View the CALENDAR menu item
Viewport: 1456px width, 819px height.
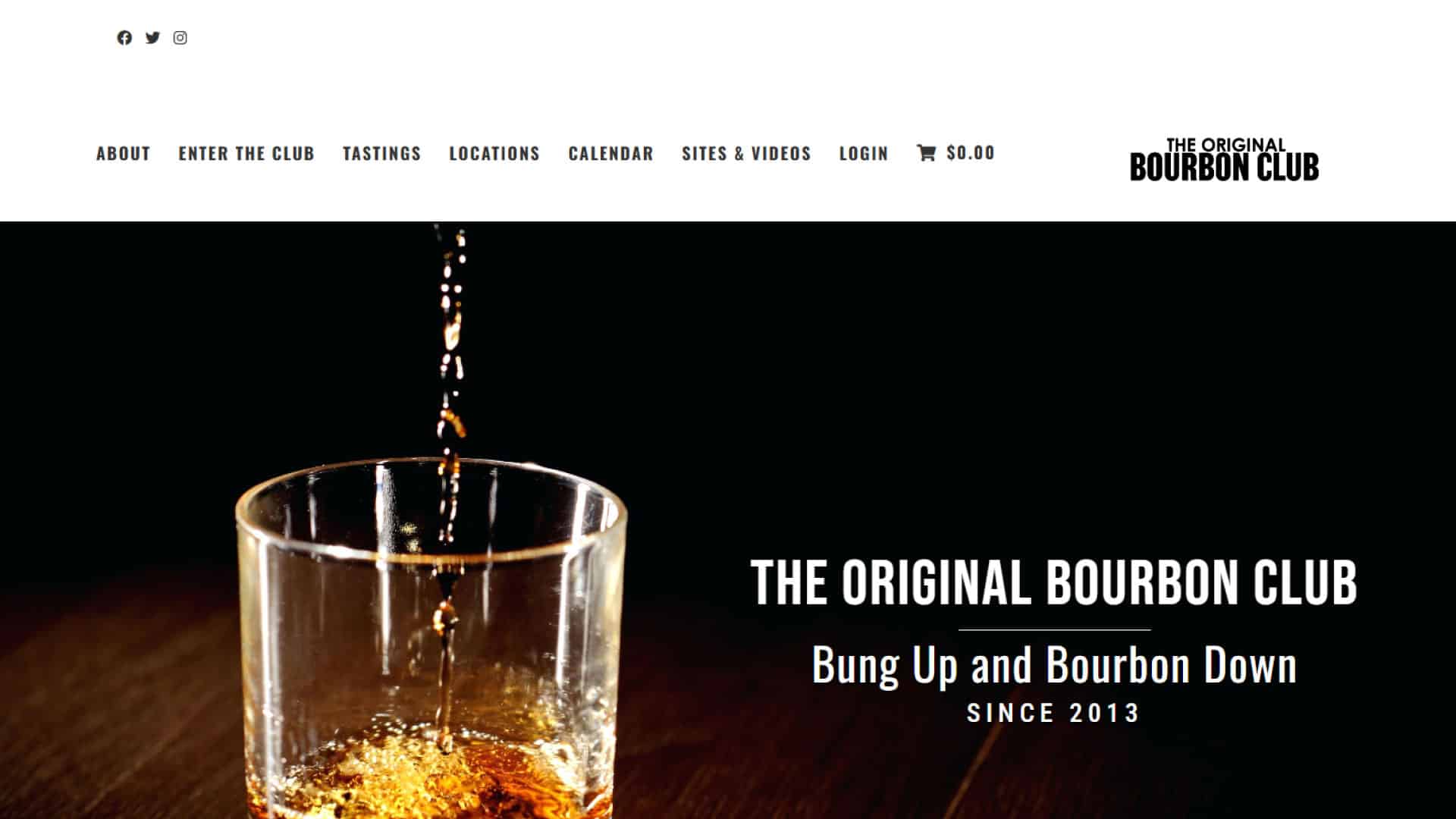click(x=610, y=153)
